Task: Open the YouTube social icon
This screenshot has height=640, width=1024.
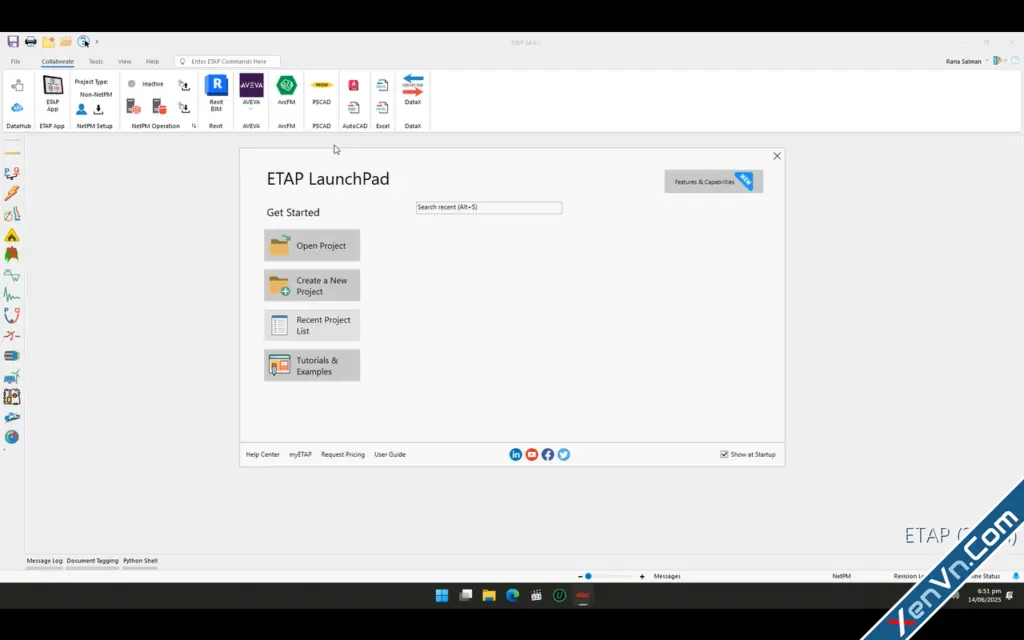Action: [532, 455]
